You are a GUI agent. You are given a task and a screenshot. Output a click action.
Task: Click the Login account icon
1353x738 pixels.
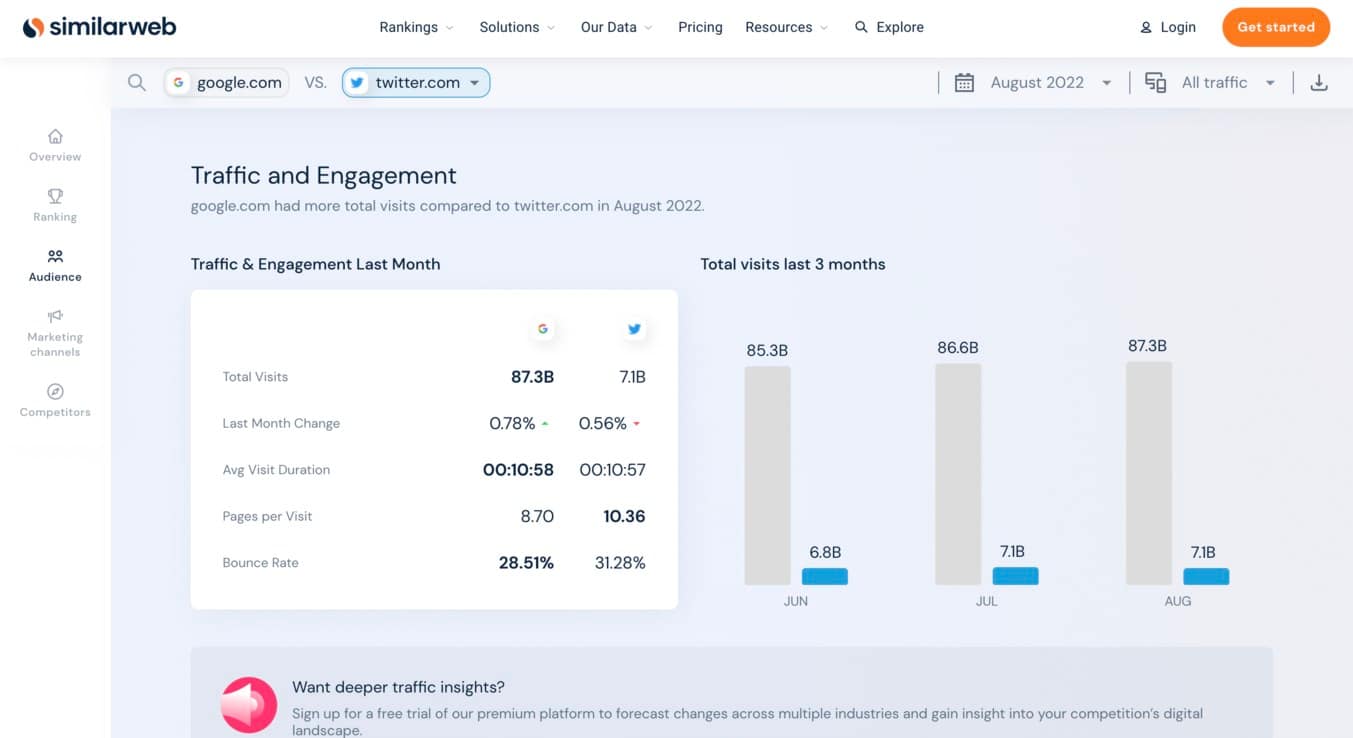1146,27
